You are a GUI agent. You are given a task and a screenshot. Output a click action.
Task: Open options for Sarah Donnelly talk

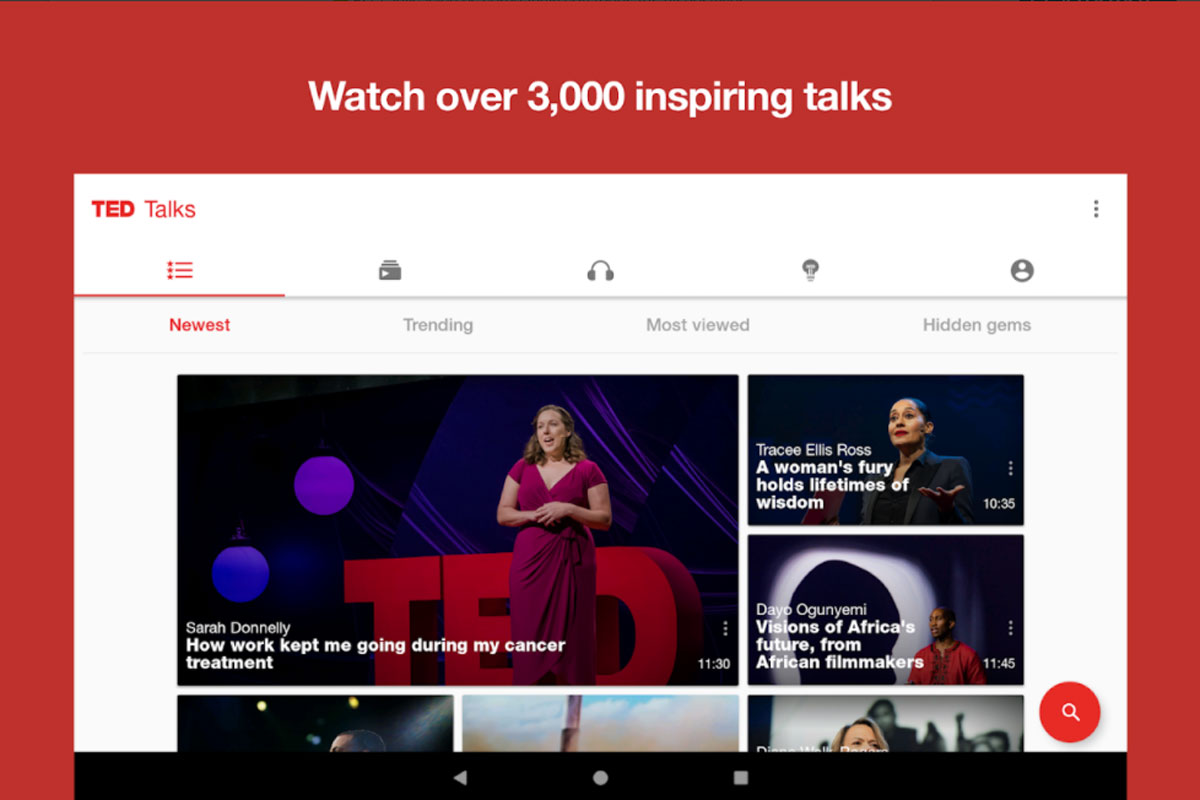click(725, 629)
